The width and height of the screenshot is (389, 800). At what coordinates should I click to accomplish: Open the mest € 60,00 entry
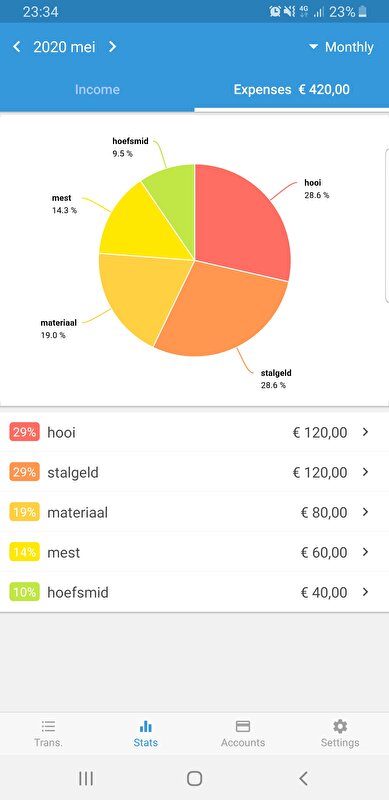coord(194,552)
